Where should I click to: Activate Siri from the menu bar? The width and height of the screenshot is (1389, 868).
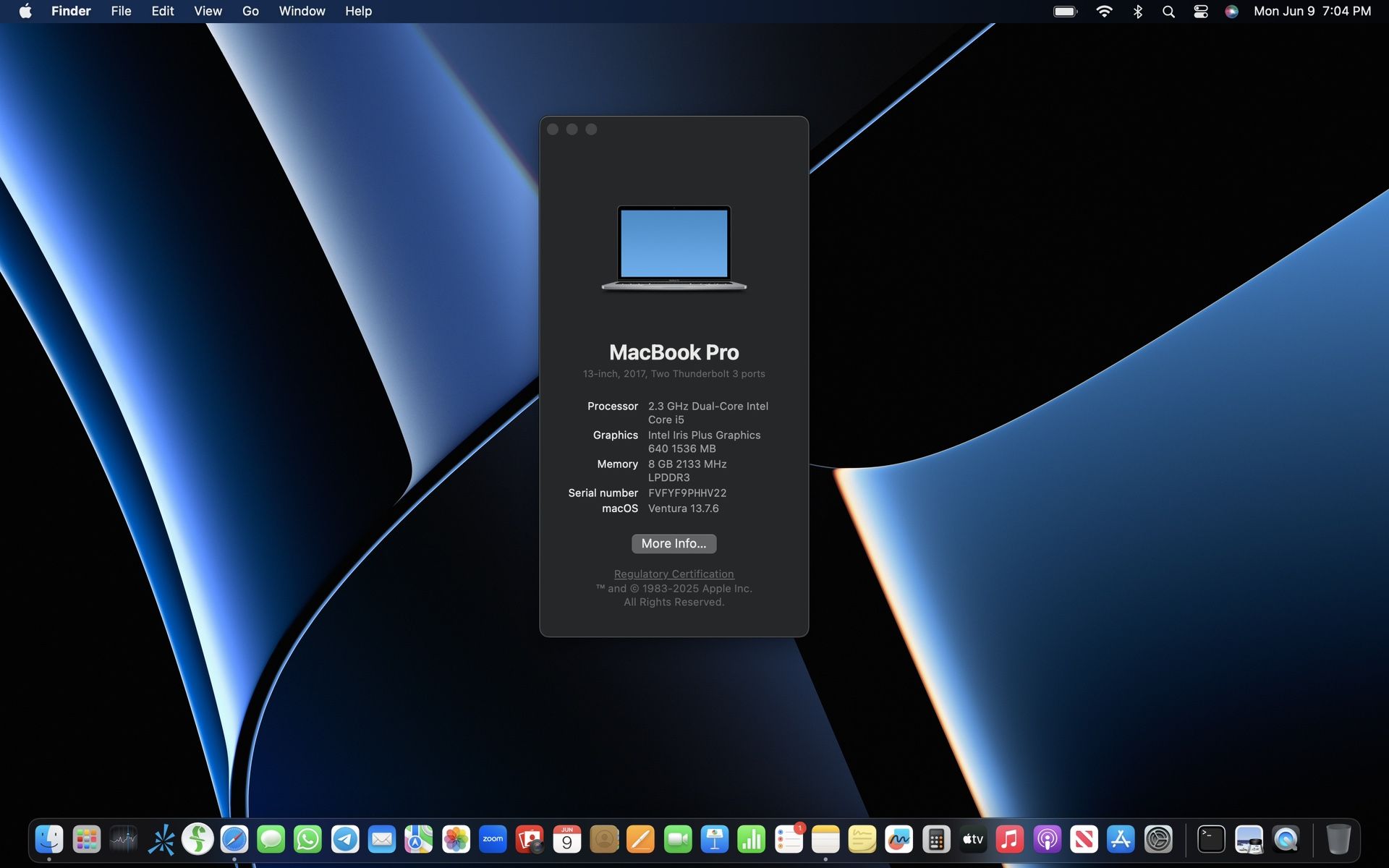pyautogui.click(x=1231, y=11)
